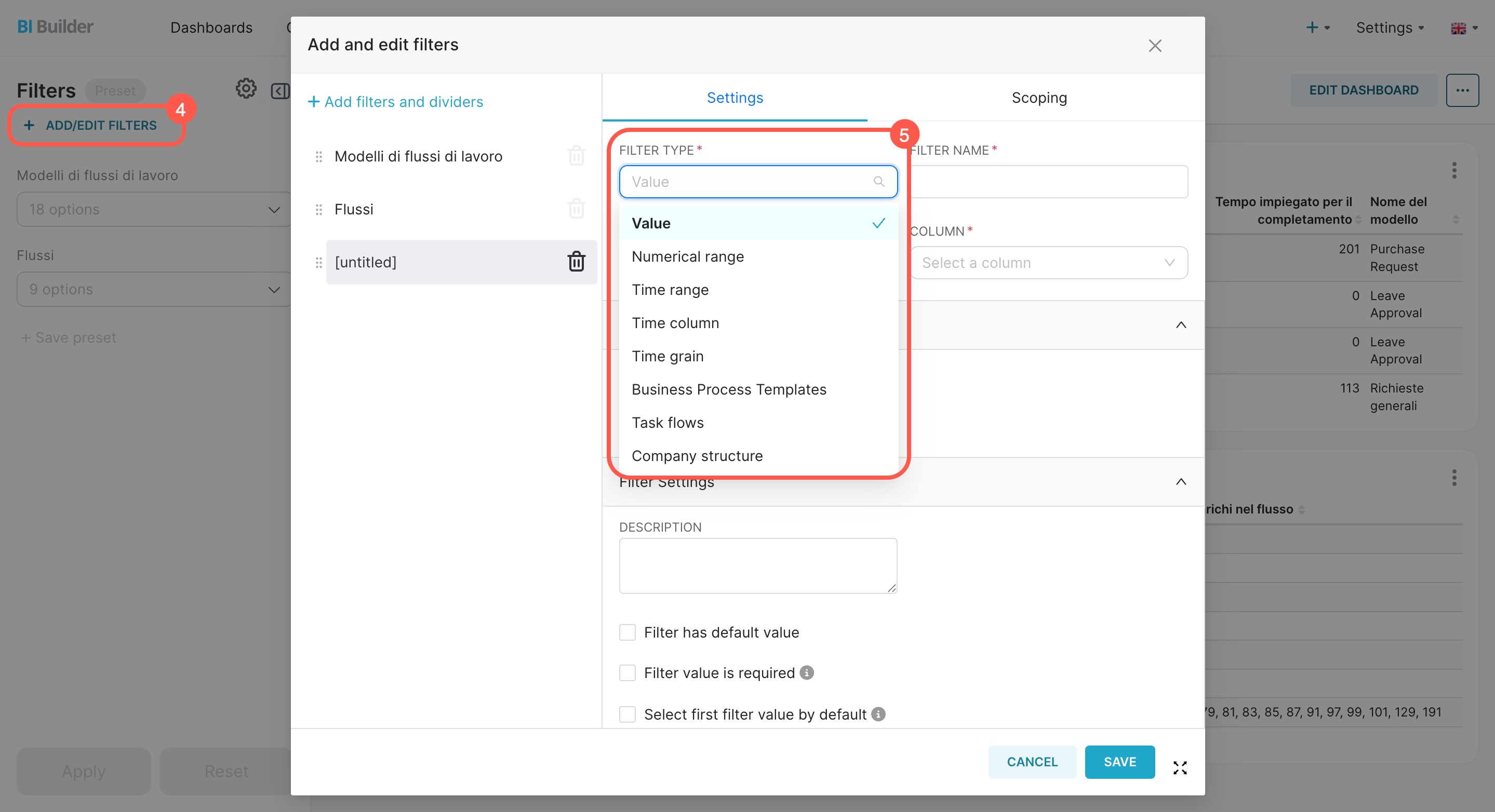Image resolution: width=1495 pixels, height=812 pixels.
Task: Enable Filter has default value checkbox
Action: [628, 632]
